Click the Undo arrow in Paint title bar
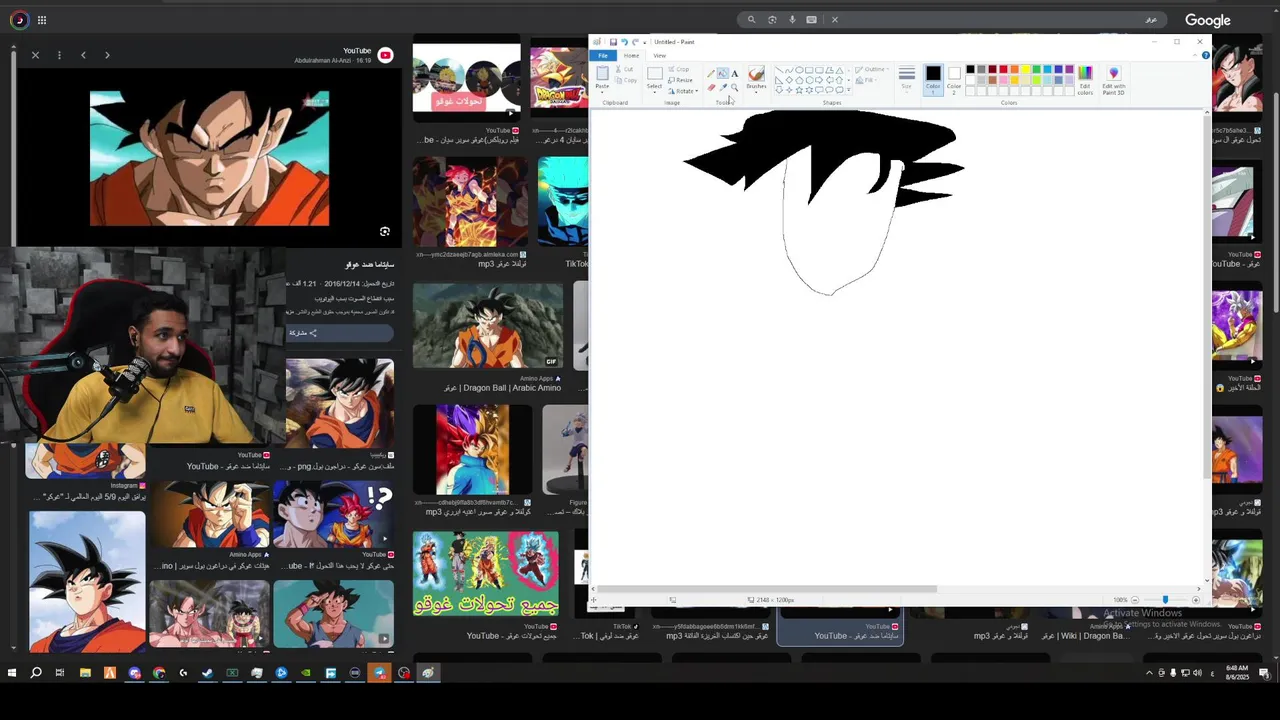Screen dimensions: 1280x720 tap(624, 42)
